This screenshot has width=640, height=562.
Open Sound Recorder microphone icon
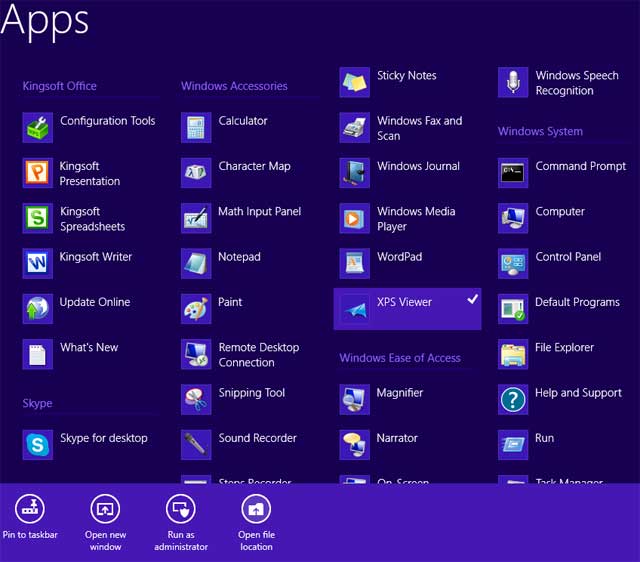(196, 444)
